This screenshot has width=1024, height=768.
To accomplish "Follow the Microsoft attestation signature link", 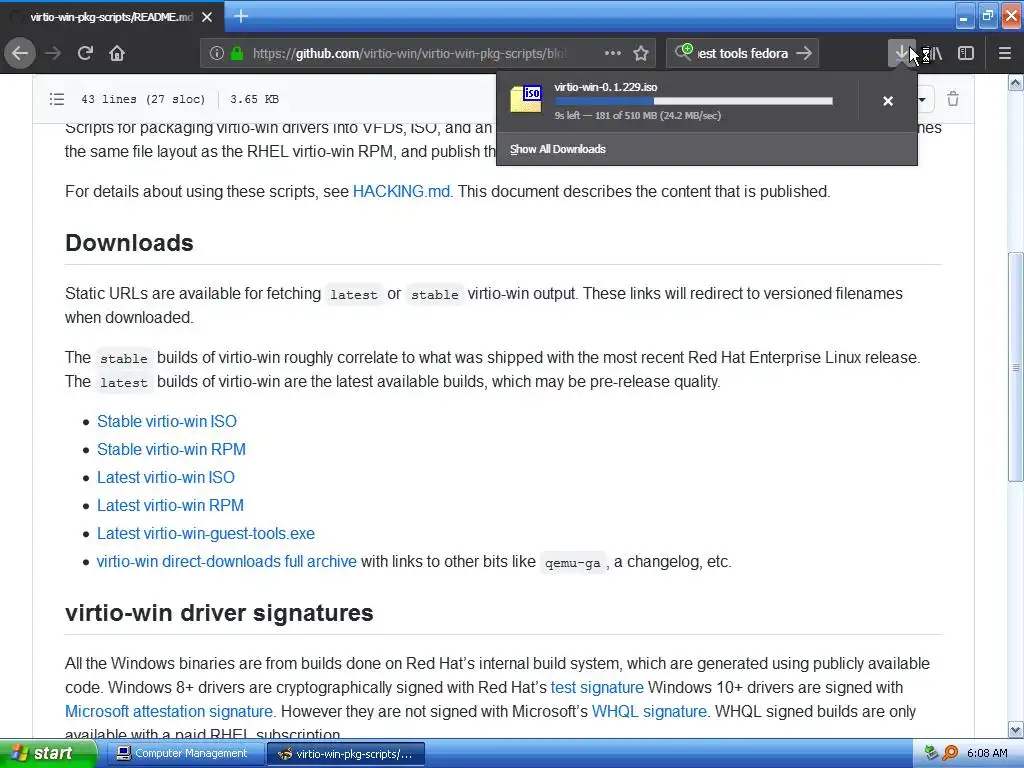I will [168, 711].
